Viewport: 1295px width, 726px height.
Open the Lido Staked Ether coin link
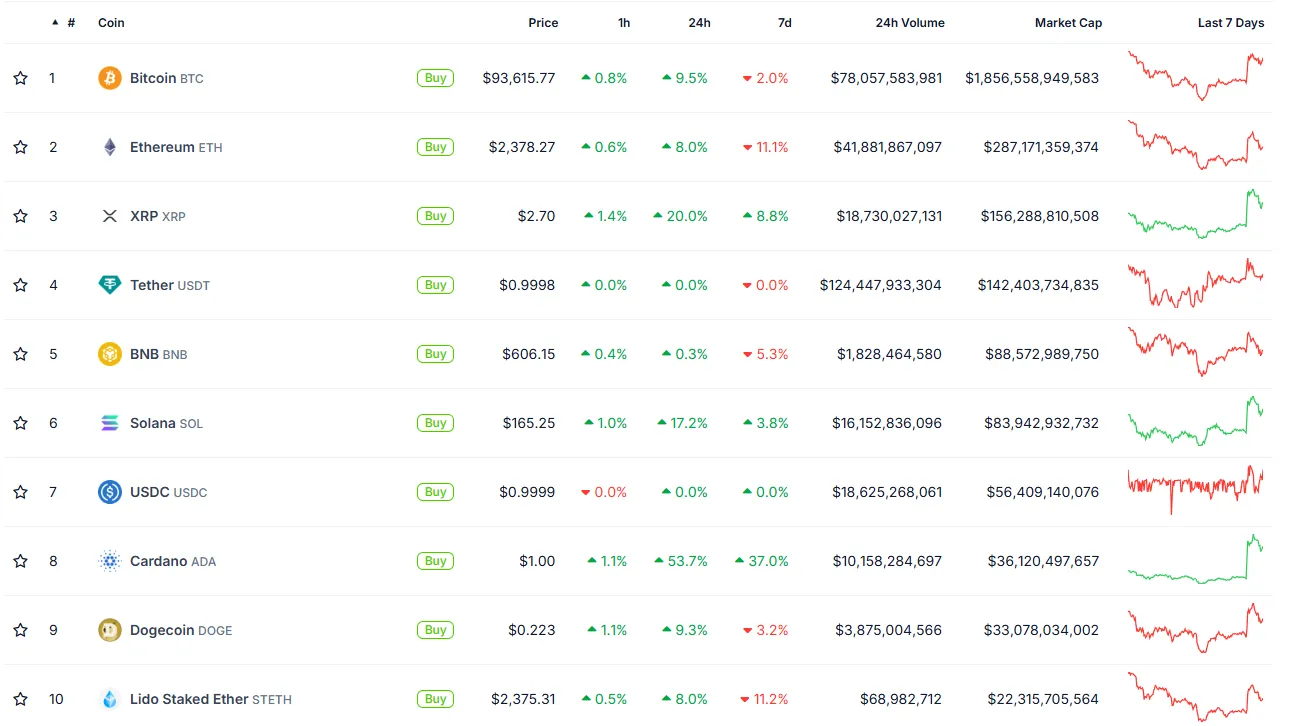click(210, 699)
